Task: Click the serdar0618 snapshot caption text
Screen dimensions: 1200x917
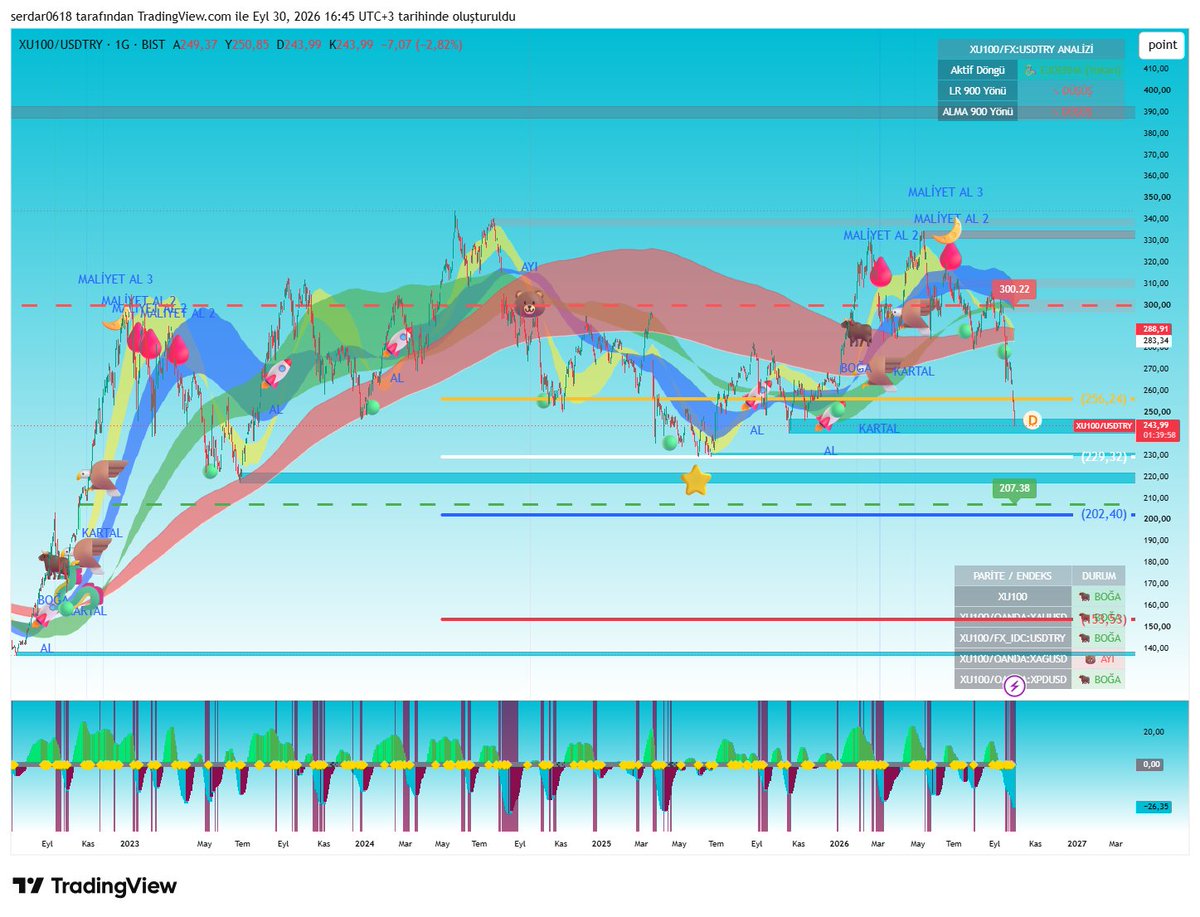Action: pyautogui.click(x=265, y=16)
